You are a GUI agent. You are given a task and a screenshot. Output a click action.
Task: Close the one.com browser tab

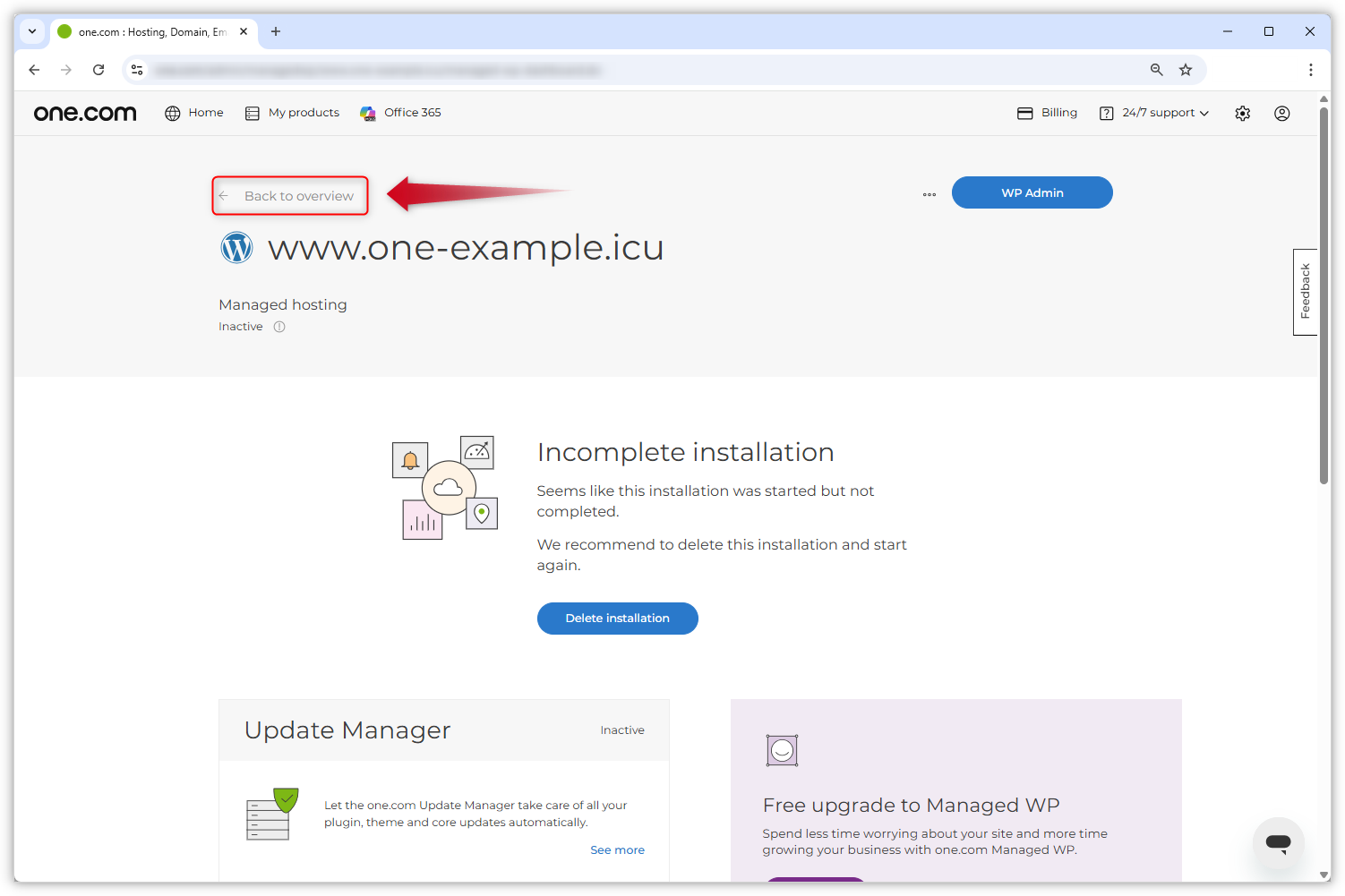pyautogui.click(x=244, y=31)
